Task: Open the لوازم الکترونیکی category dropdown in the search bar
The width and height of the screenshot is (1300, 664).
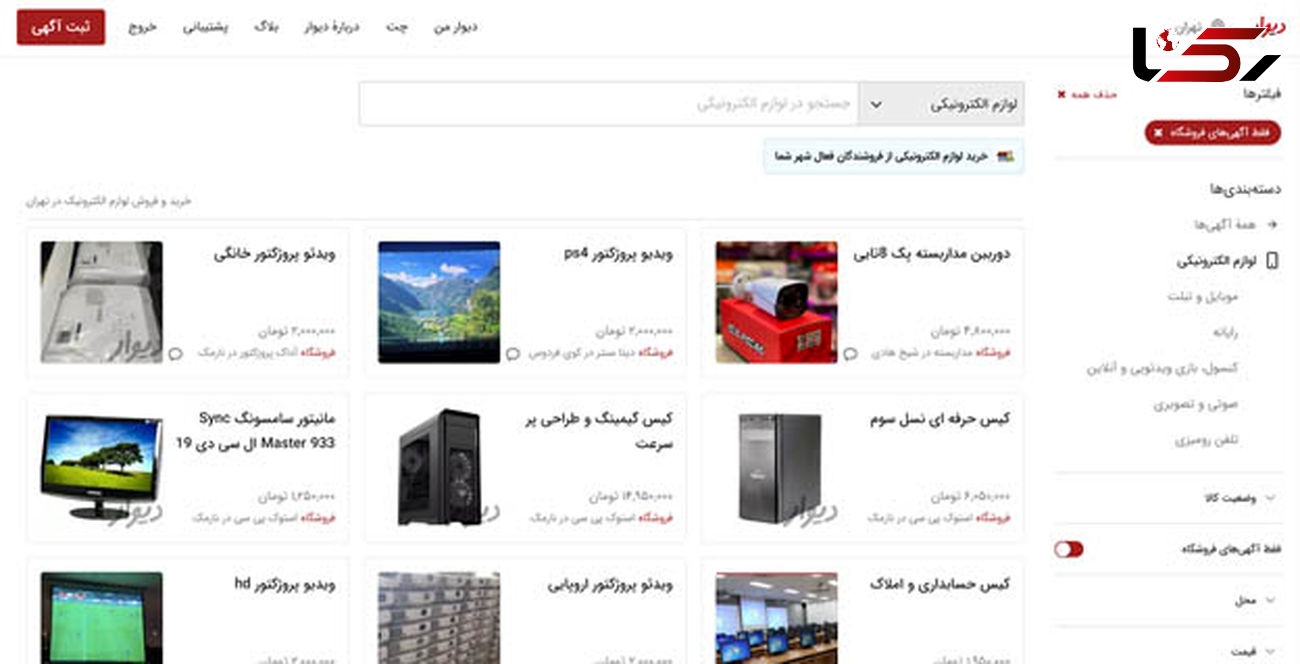Action: pyautogui.click(x=941, y=104)
